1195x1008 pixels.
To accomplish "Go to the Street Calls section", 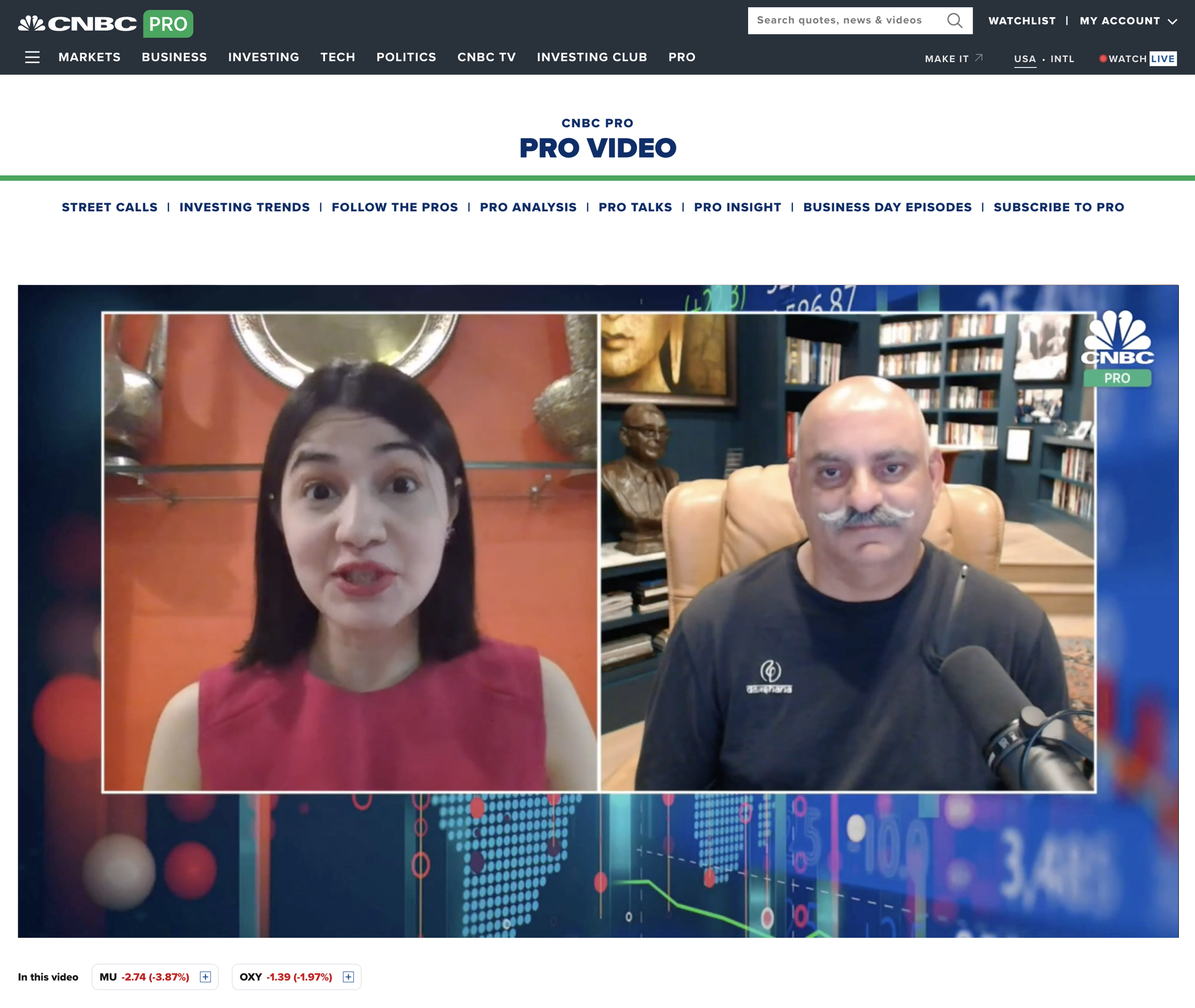I will pos(110,207).
